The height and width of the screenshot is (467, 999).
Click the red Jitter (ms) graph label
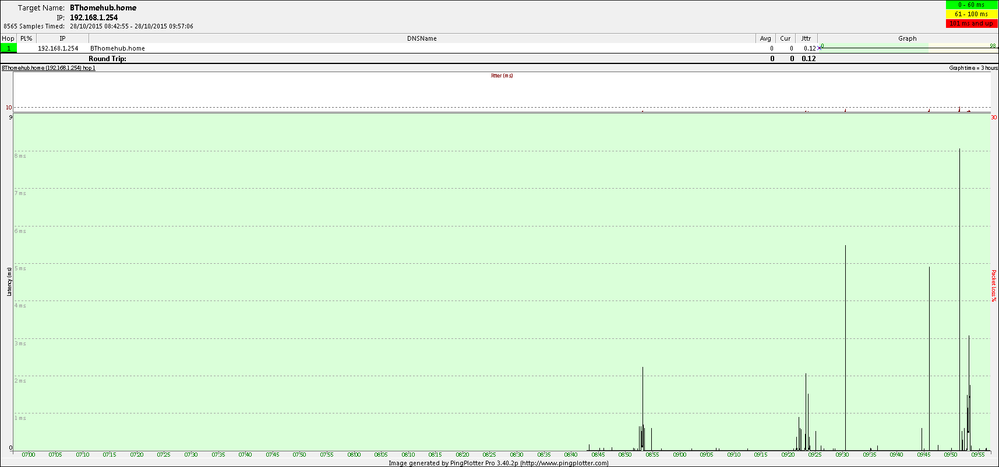pos(502,75)
